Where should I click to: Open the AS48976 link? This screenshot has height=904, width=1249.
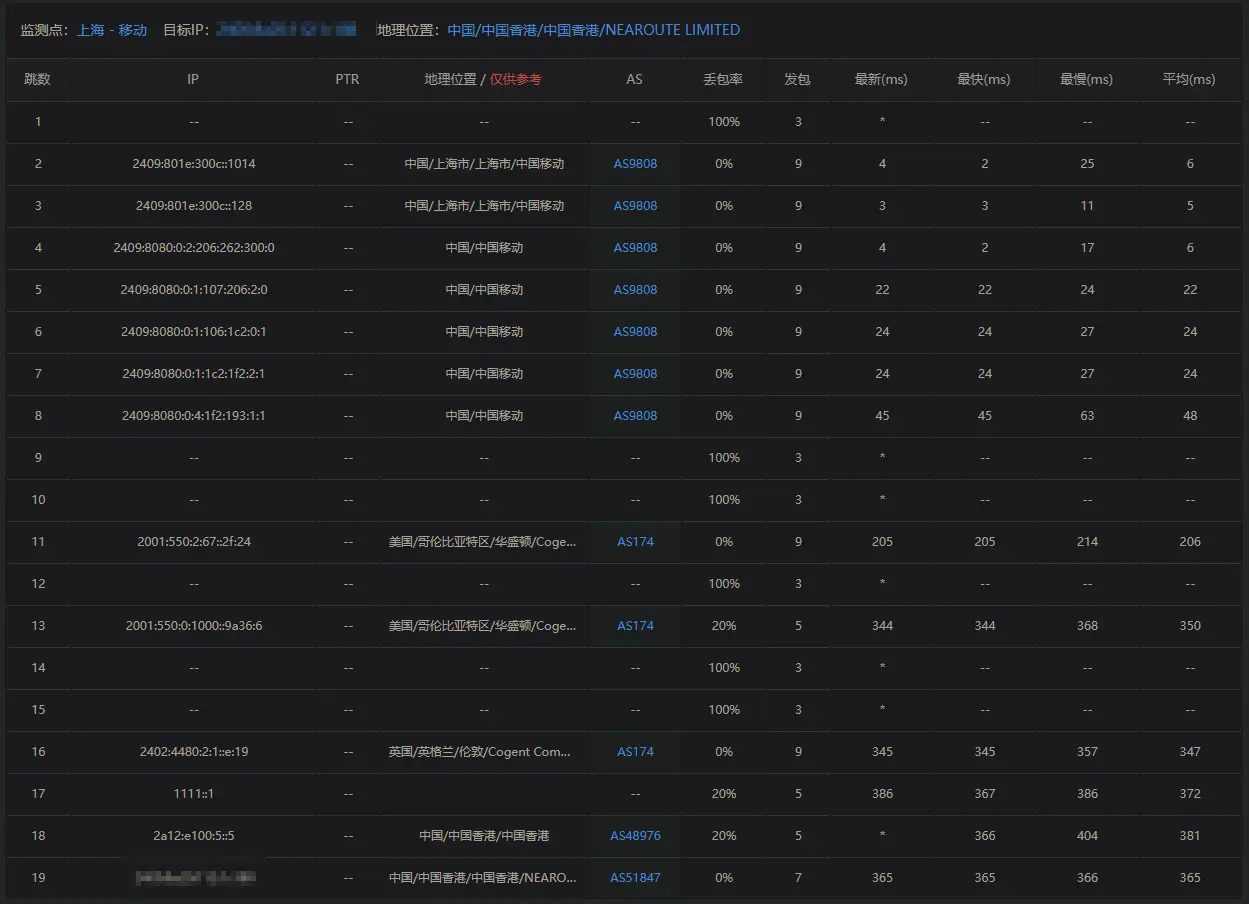coord(635,836)
